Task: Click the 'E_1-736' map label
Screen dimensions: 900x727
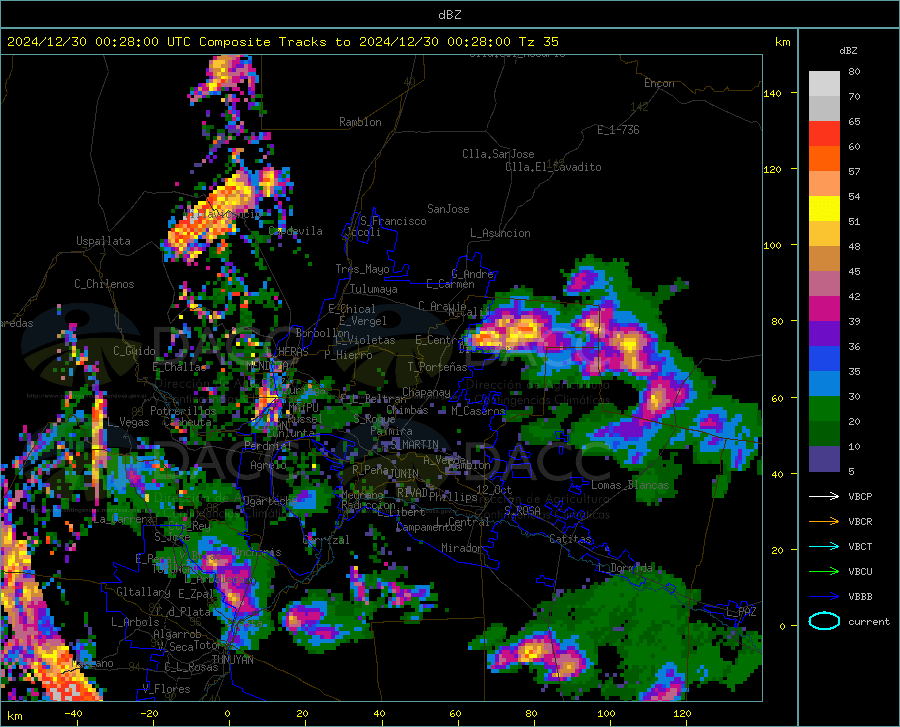Action: (618, 130)
